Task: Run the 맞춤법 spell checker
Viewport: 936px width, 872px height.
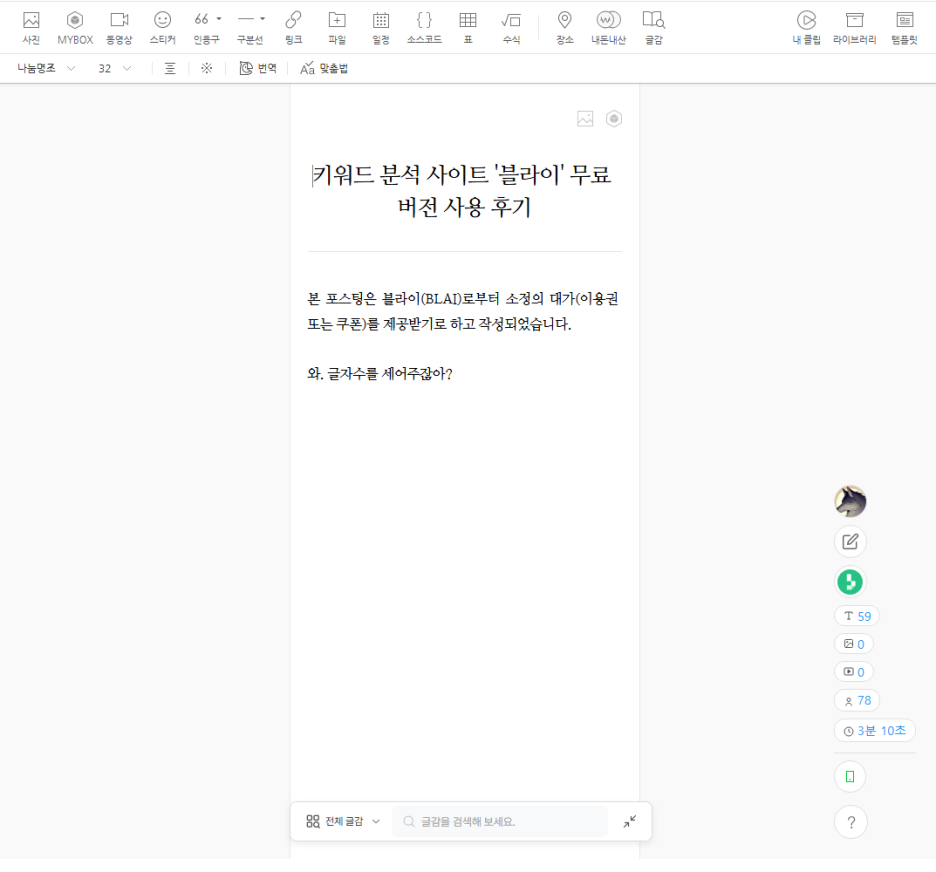Action: point(324,69)
